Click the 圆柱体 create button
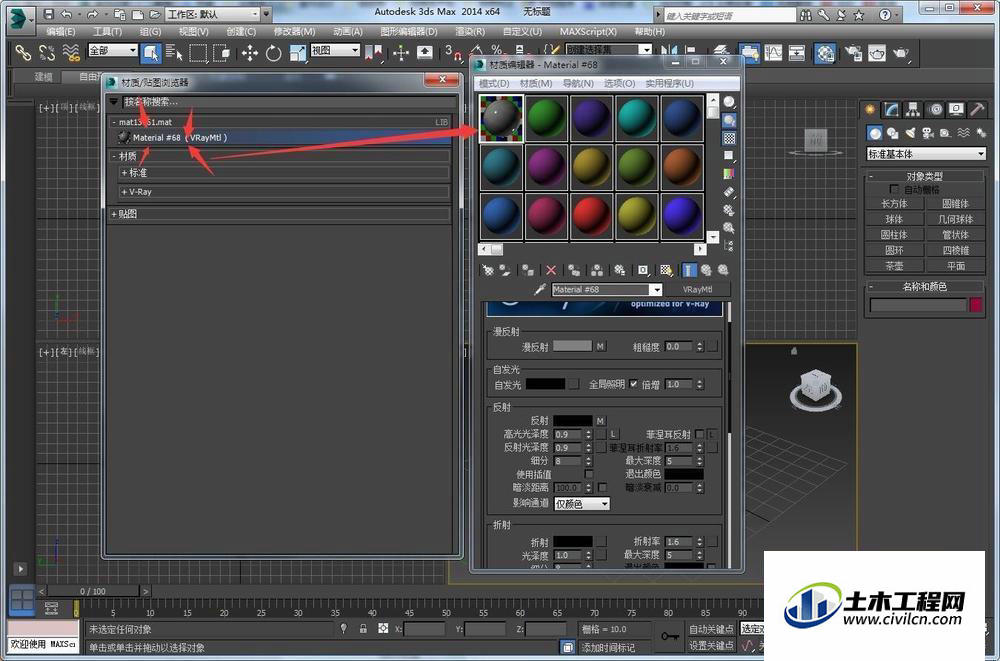Image resolution: width=1000 pixels, height=661 pixels. [x=894, y=235]
